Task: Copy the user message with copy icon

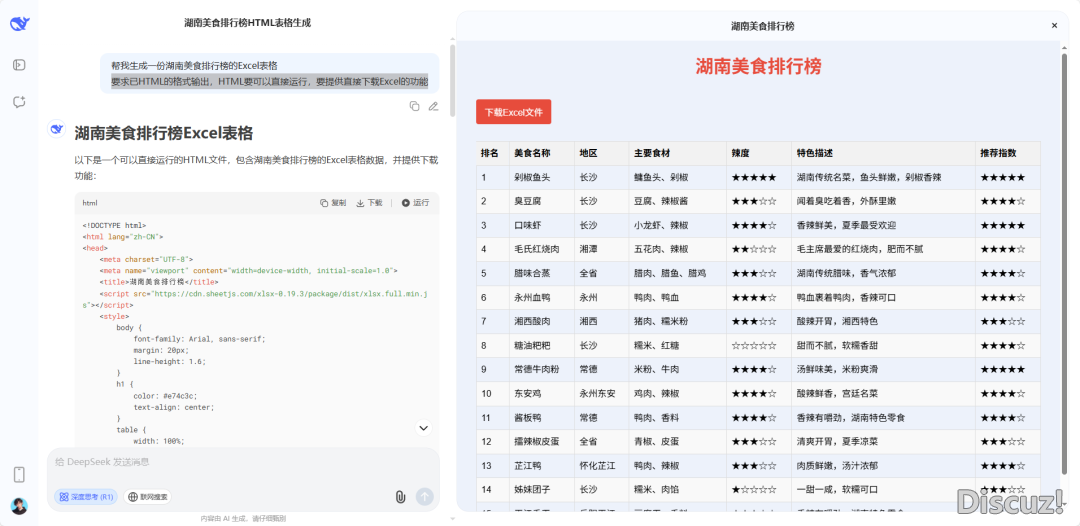Action: [414, 106]
